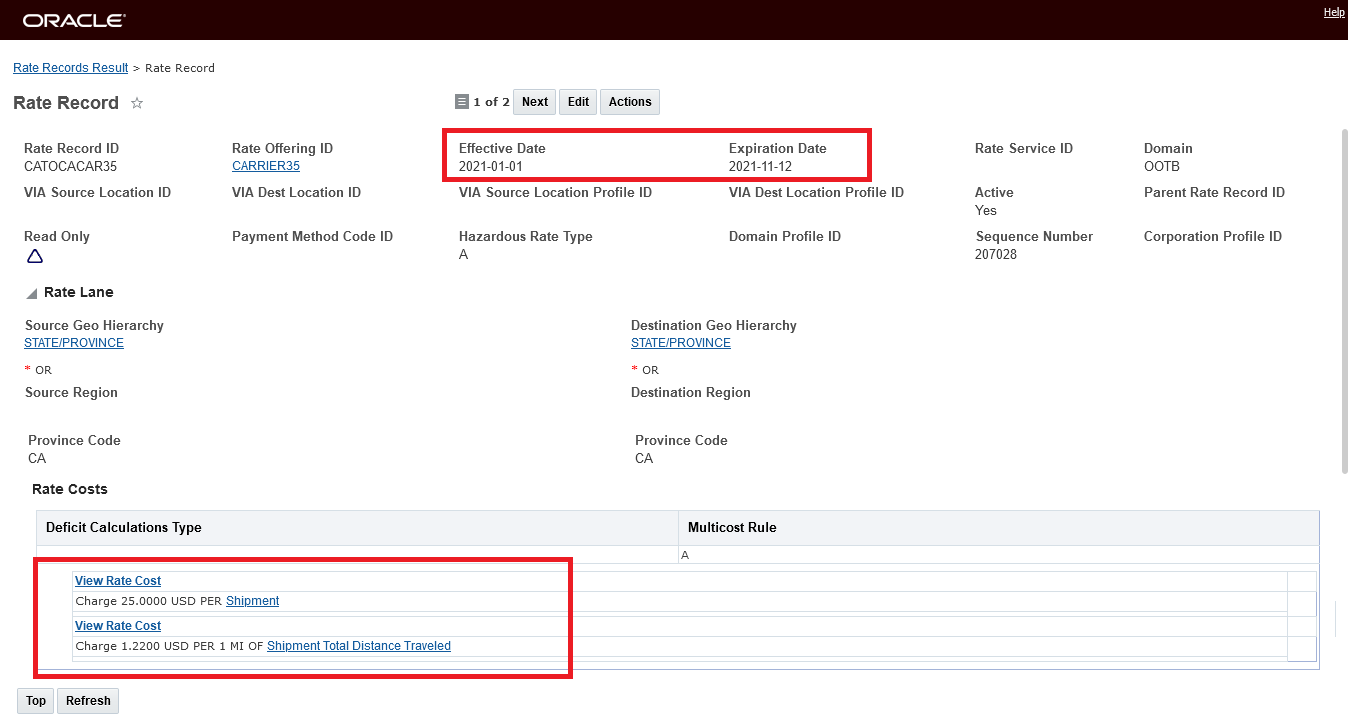Open Shipment Total Distance Traveled link
The image size is (1348, 718).
pyautogui.click(x=359, y=646)
